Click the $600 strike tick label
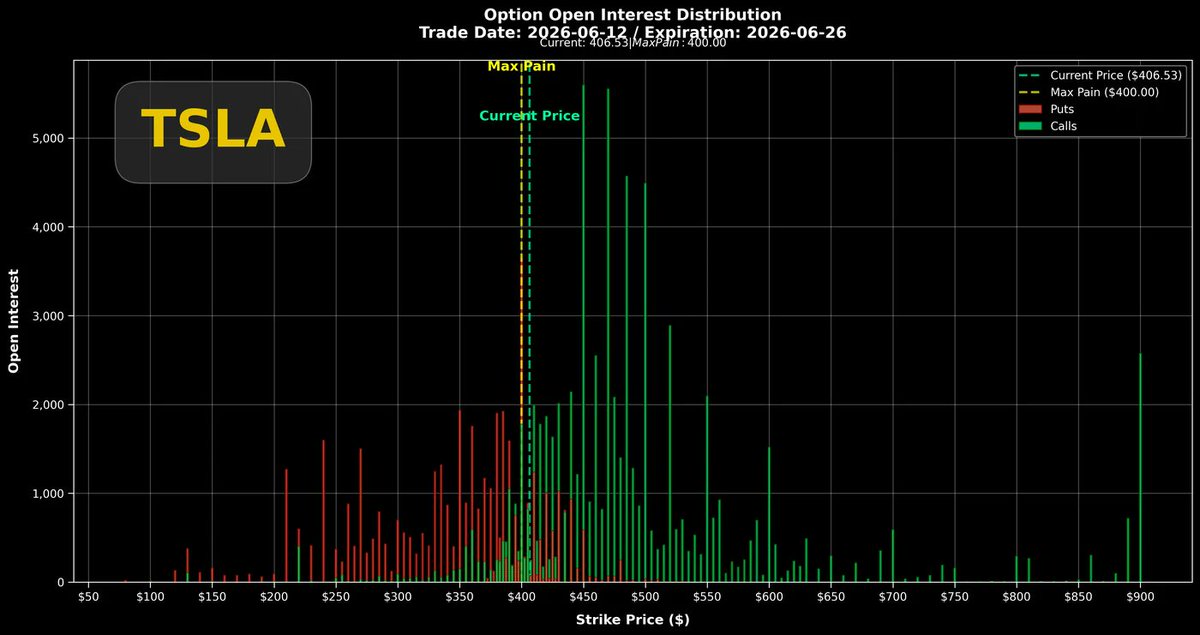 [769, 597]
